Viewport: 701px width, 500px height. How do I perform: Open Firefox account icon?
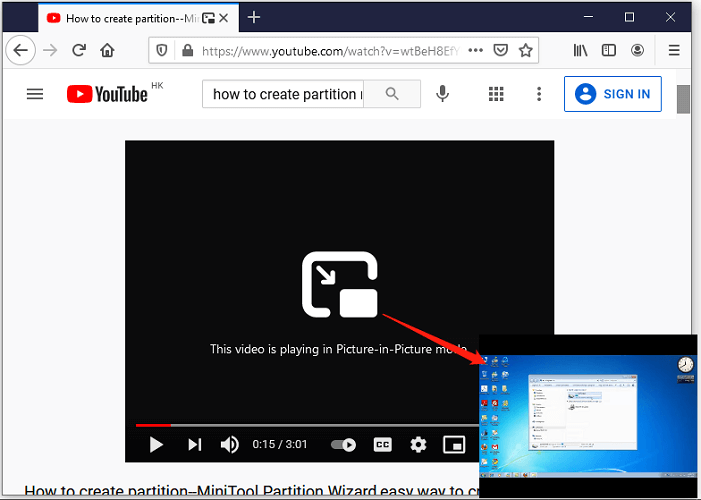[x=638, y=50]
